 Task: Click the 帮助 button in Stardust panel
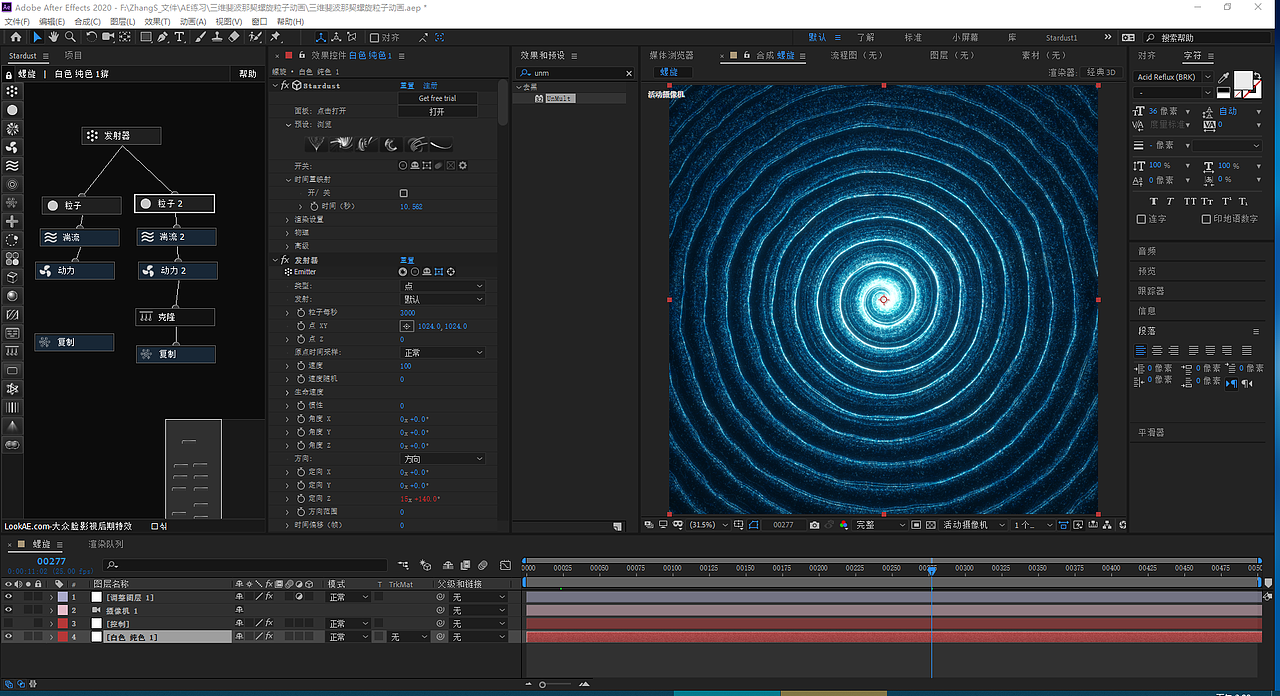pyautogui.click(x=247, y=74)
